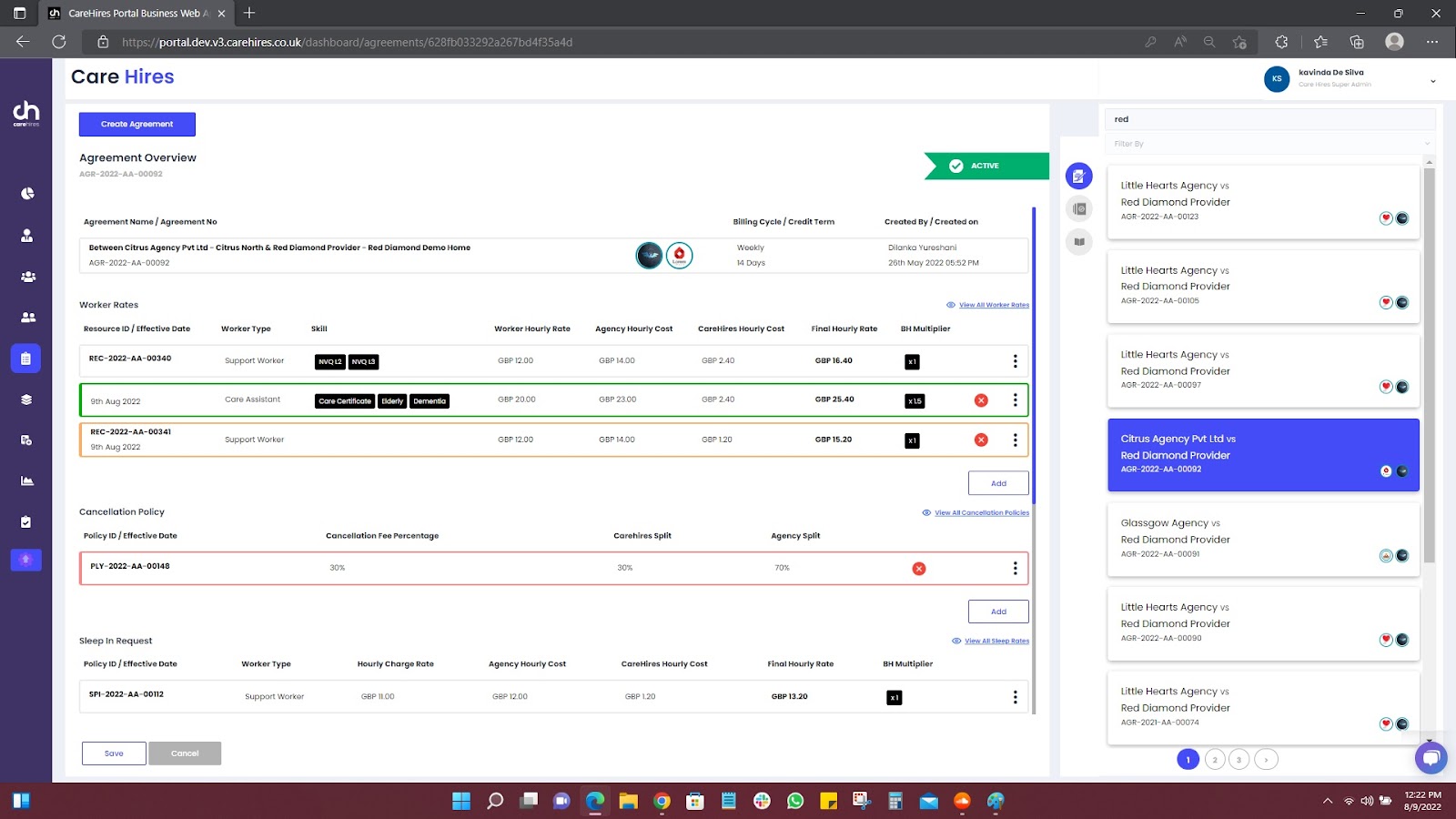The width and height of the screenshot is (1456, 819).
Task: Click the x1.5 BH multiplier badge
Action: point(915,400)
